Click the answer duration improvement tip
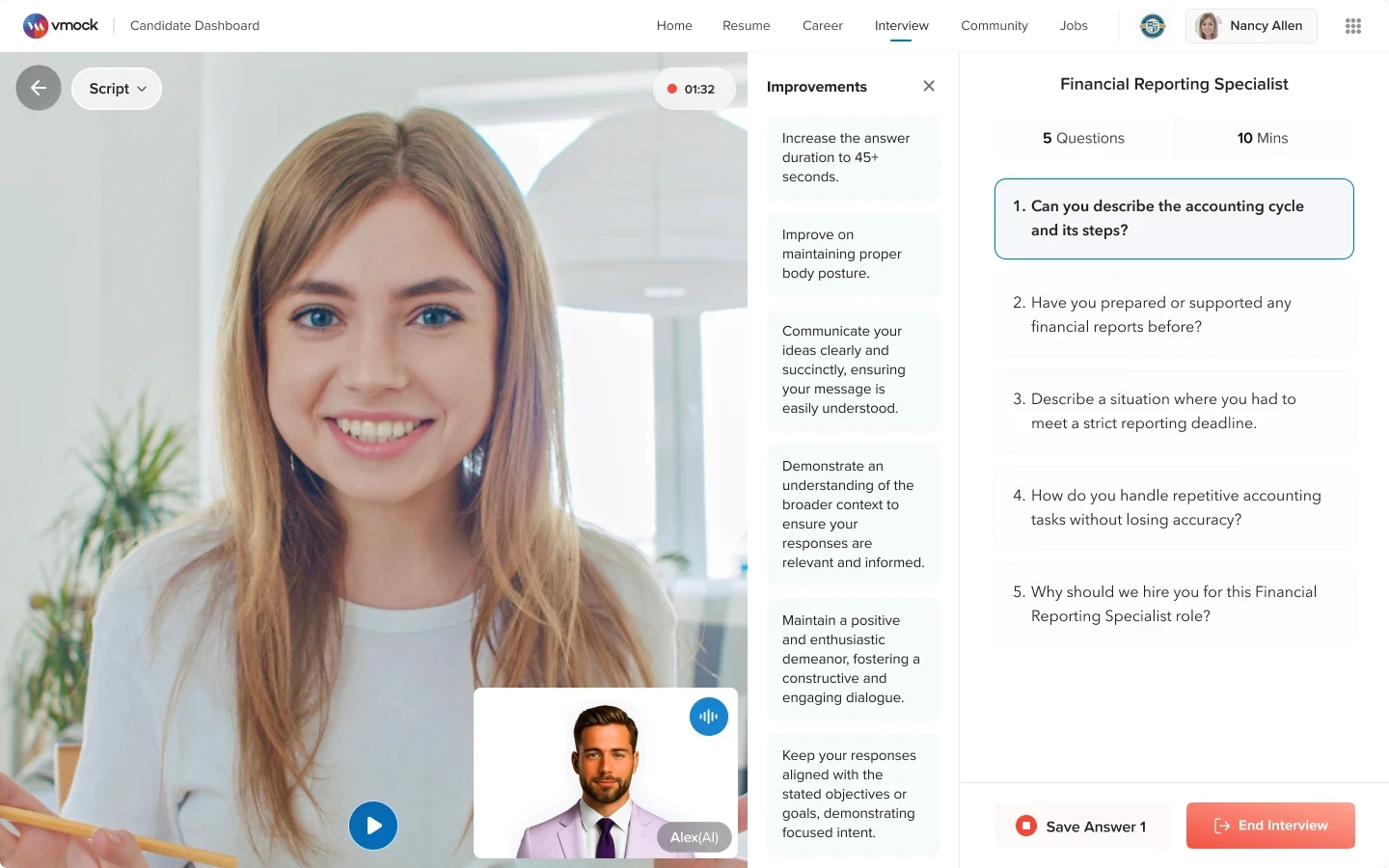Viewport: 1389px width, 868px height. tap(853, 158)
